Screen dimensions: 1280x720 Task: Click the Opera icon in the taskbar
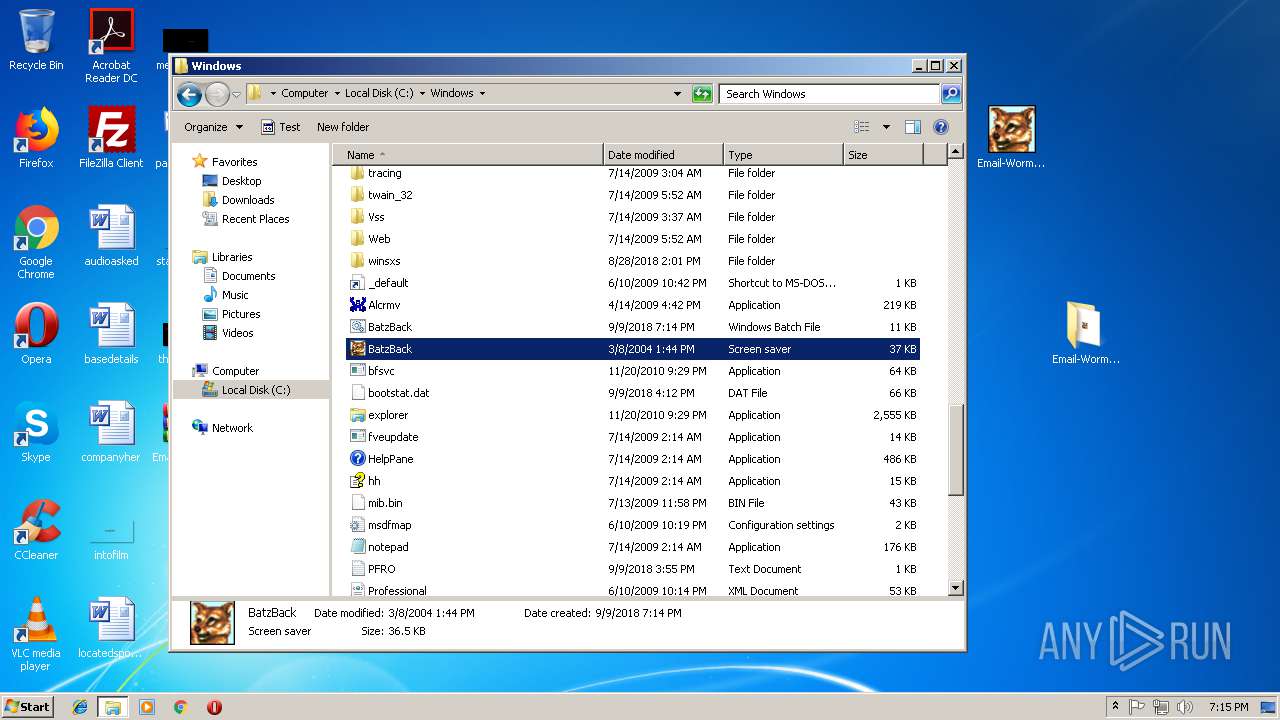click(214, 707)
